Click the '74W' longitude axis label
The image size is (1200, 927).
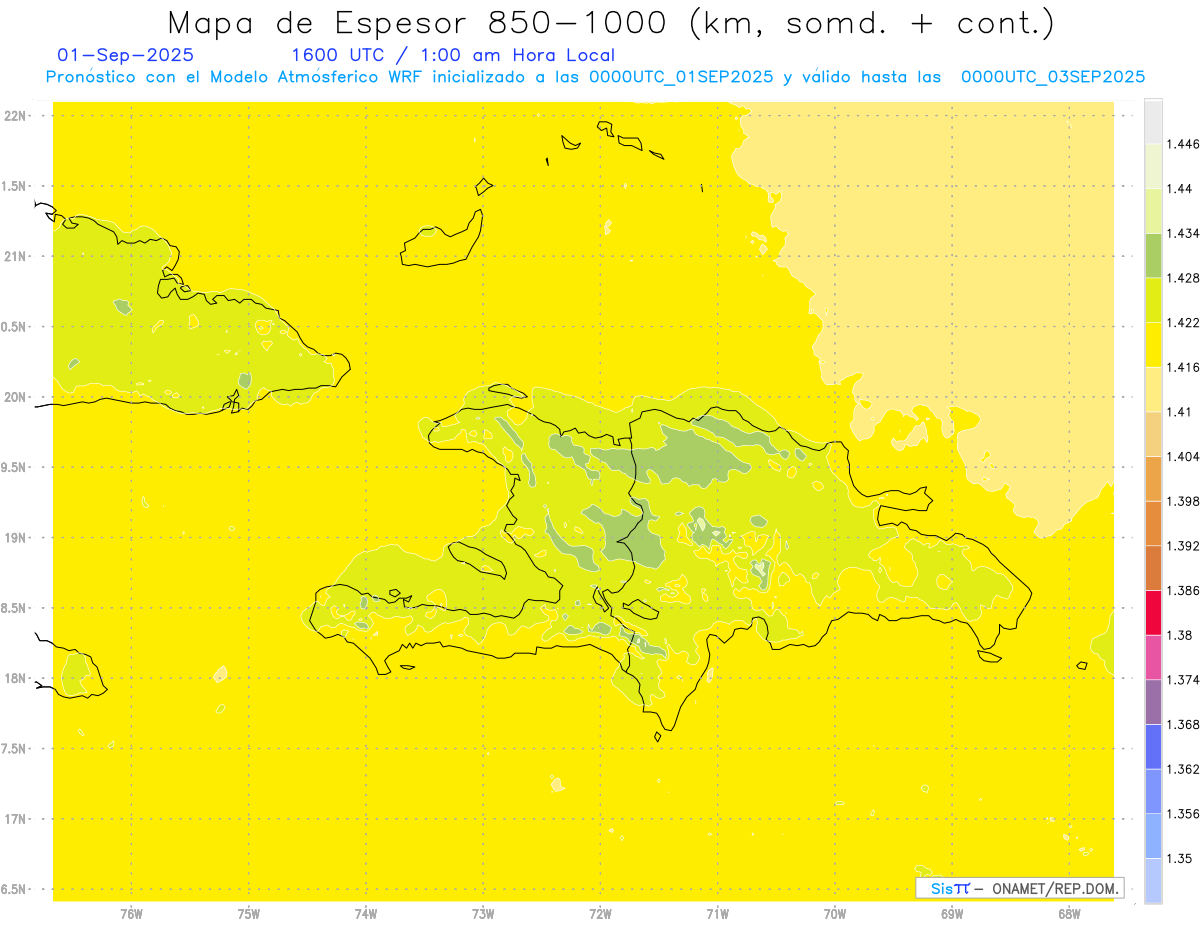tap(366, 914)
